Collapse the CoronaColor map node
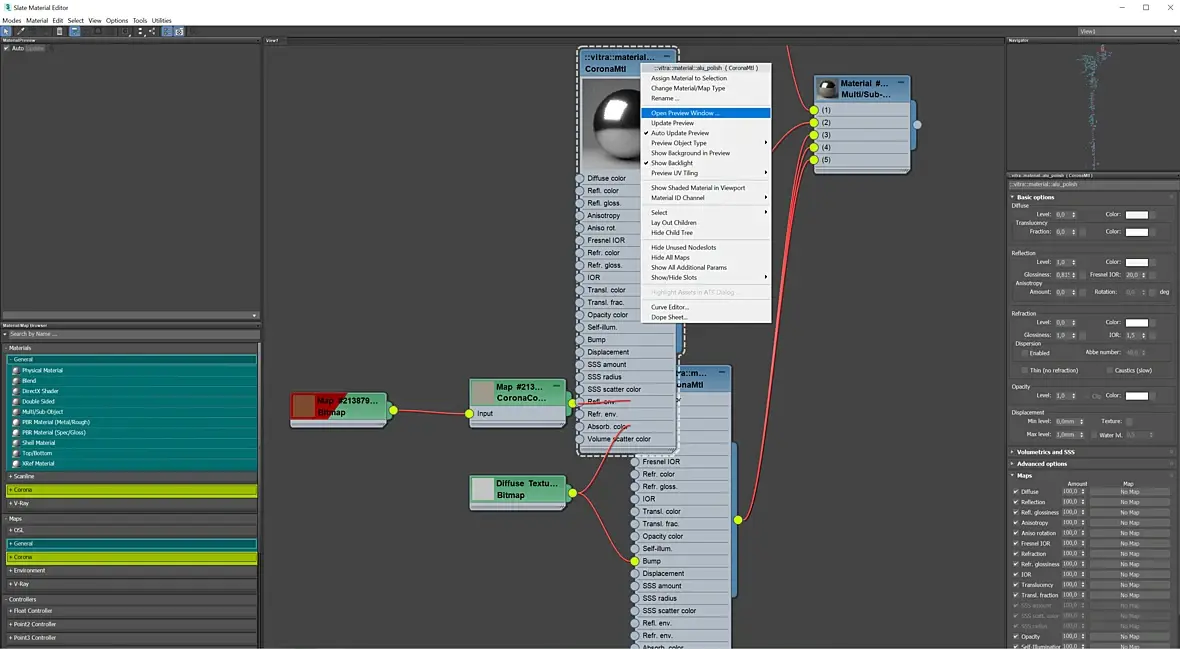The width and height of the screenshot is (1180, 649). point(557,385)
